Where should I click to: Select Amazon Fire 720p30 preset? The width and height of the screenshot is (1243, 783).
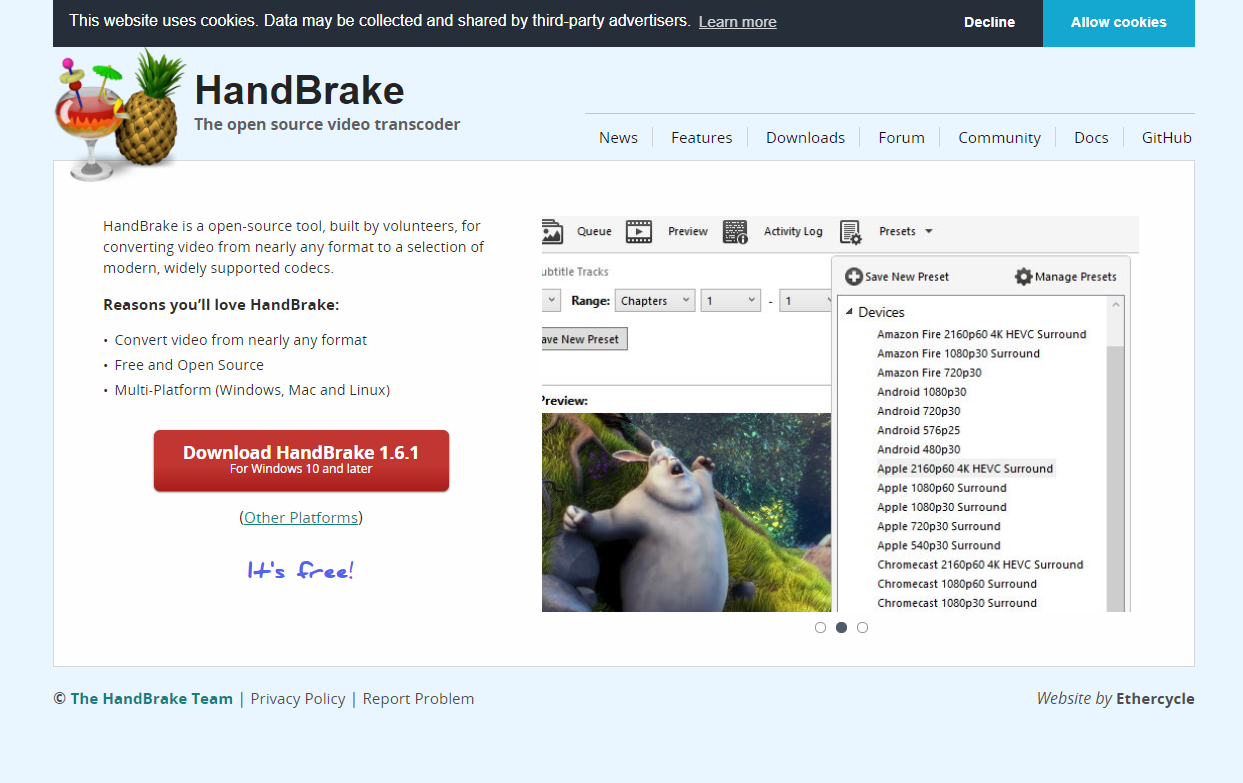(929, 373)
